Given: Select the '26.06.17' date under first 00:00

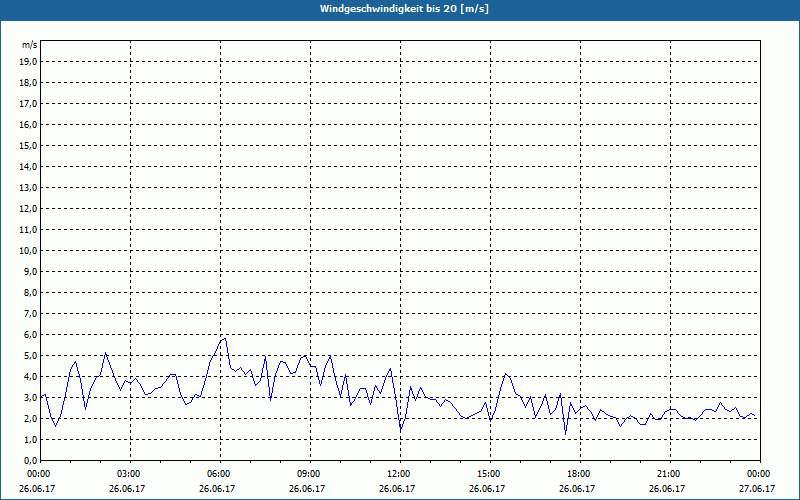Looking at the screenshot, I should pyautogui.click(x=37, y=488).
